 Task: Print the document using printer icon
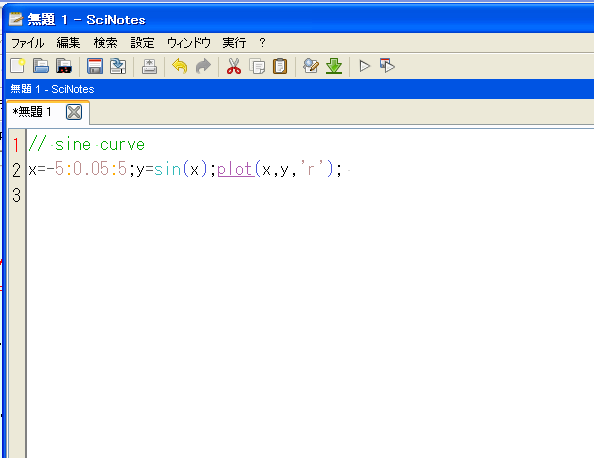149,66
